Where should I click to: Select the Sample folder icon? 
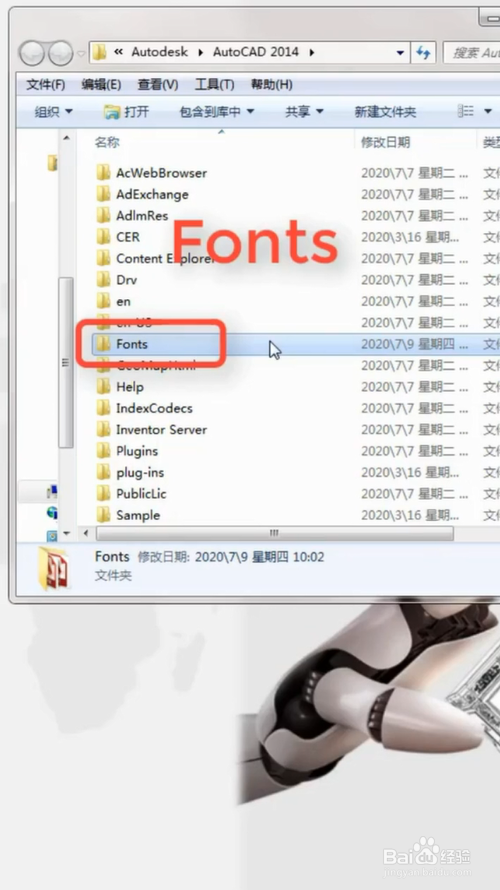[103, 515]
